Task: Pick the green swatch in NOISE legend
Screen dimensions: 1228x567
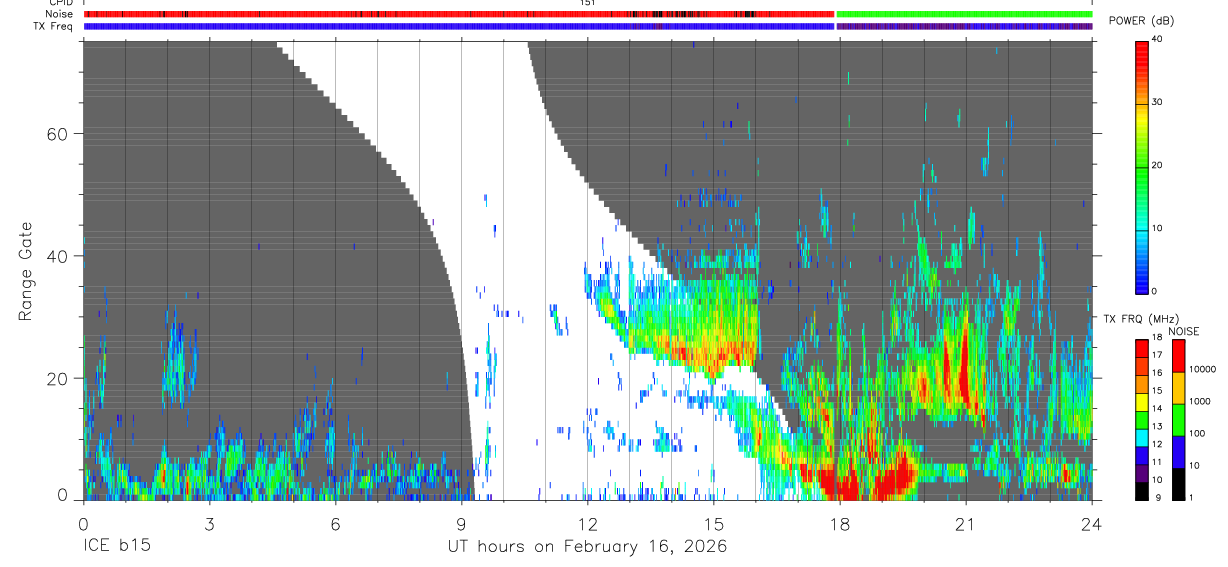Action: 1177,420
